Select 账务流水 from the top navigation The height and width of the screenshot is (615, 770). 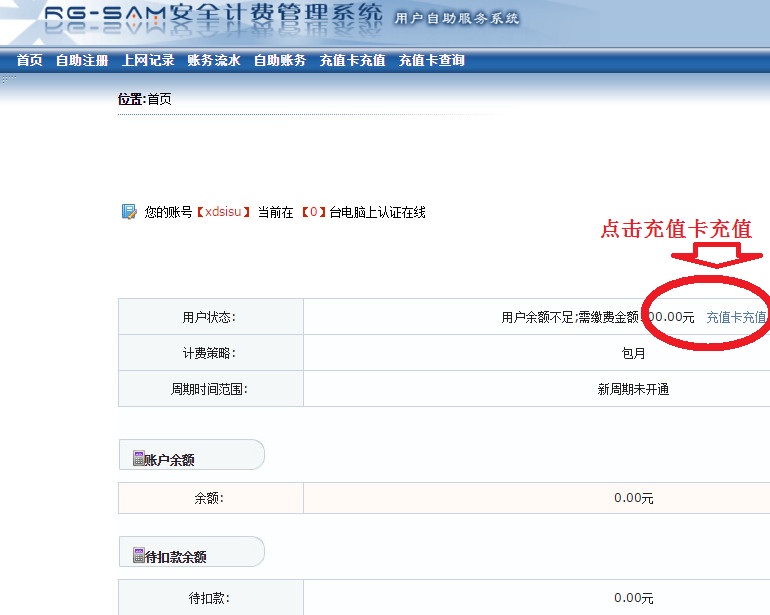pos(214,61)
